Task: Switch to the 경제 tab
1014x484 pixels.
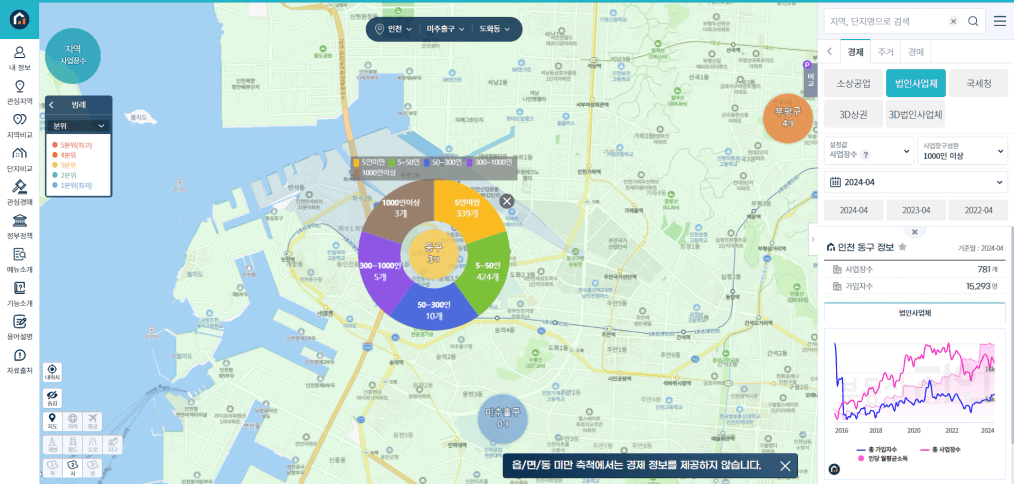Action: click(856, 52)
